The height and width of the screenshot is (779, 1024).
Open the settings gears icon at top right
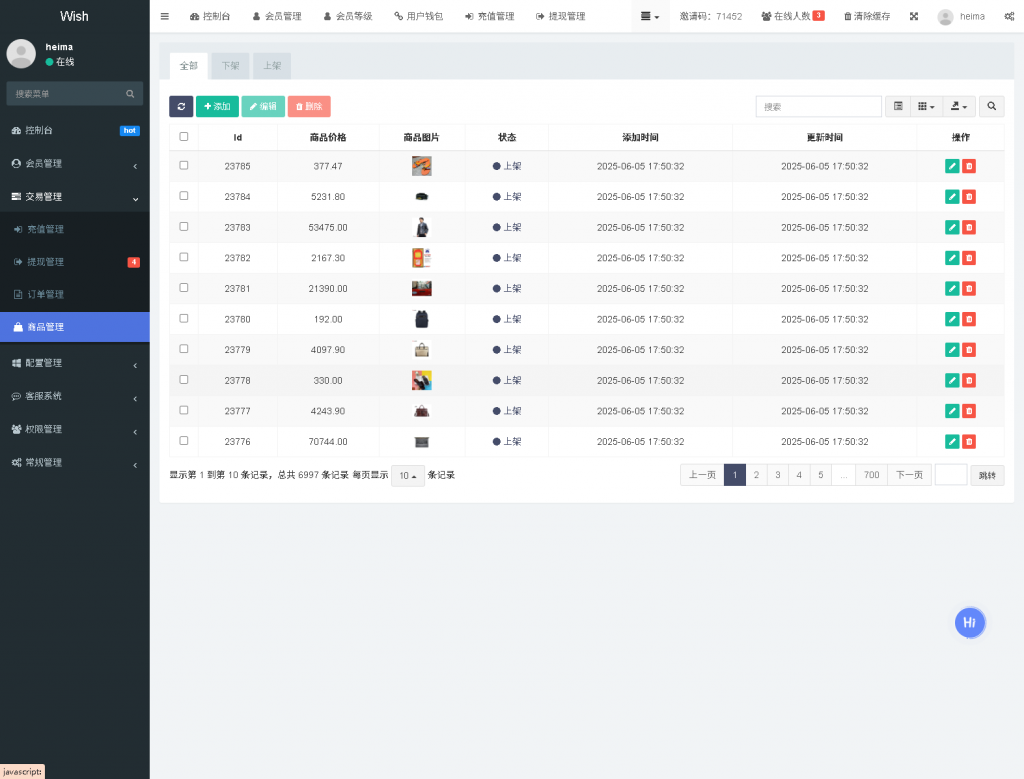click(x=1009, y=16)
